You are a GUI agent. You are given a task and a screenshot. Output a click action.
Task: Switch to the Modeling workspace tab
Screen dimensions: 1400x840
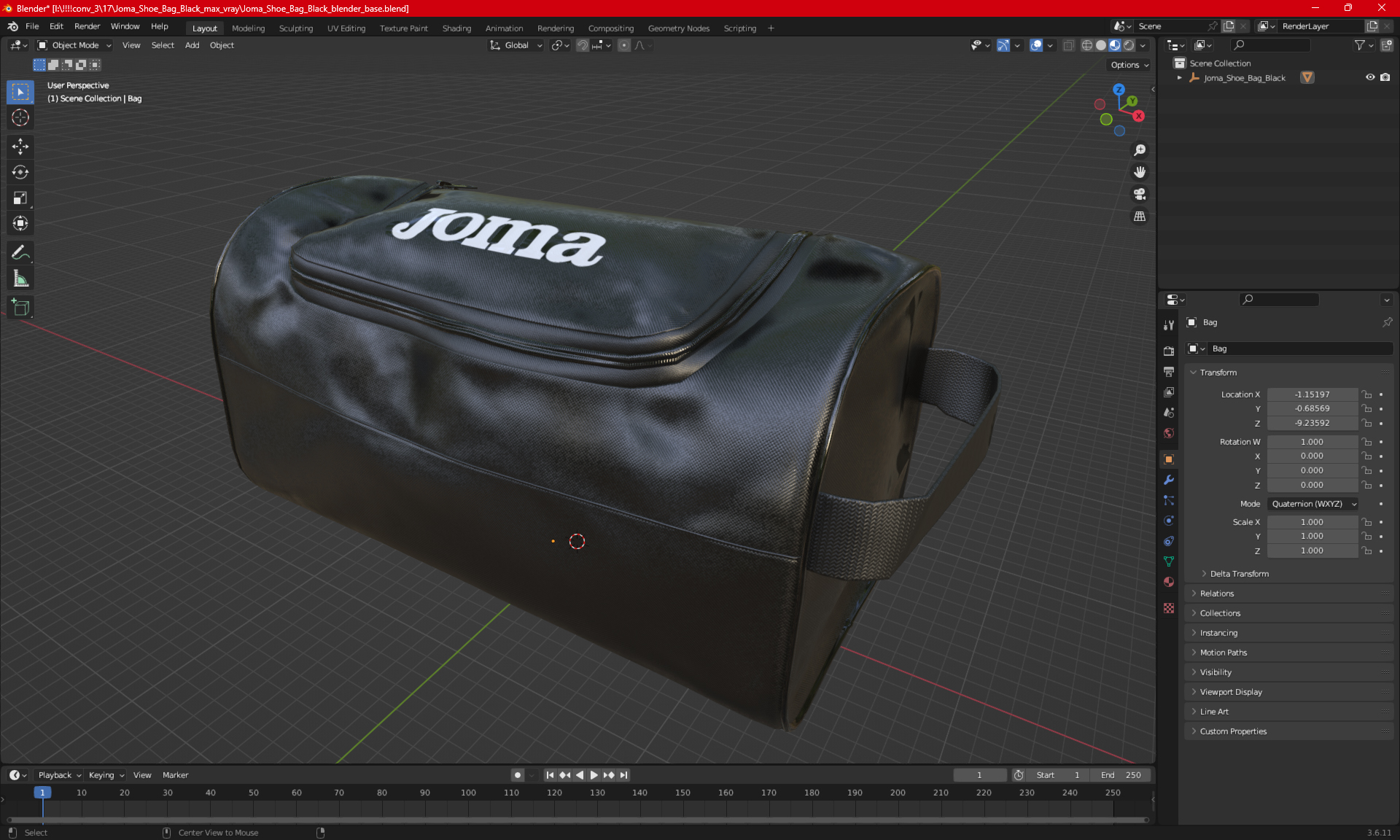(248, 28)
